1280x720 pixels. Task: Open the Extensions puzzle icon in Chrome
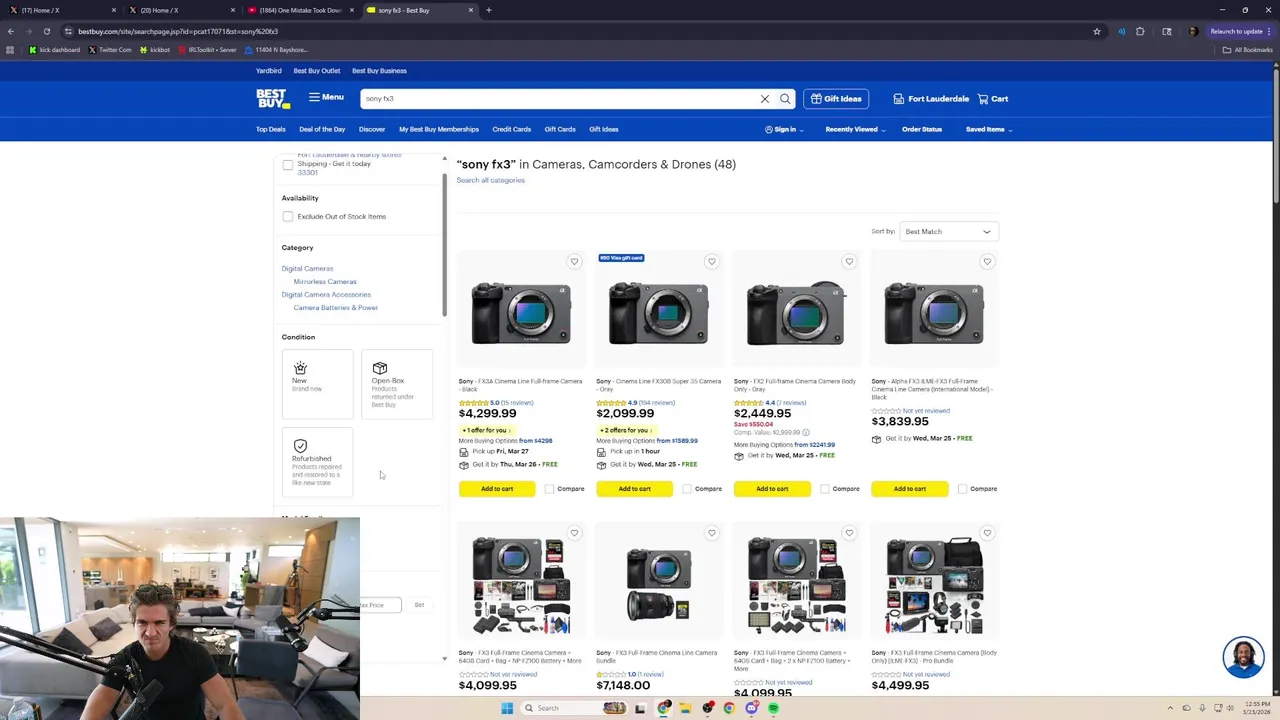(x=1140, y=31)
